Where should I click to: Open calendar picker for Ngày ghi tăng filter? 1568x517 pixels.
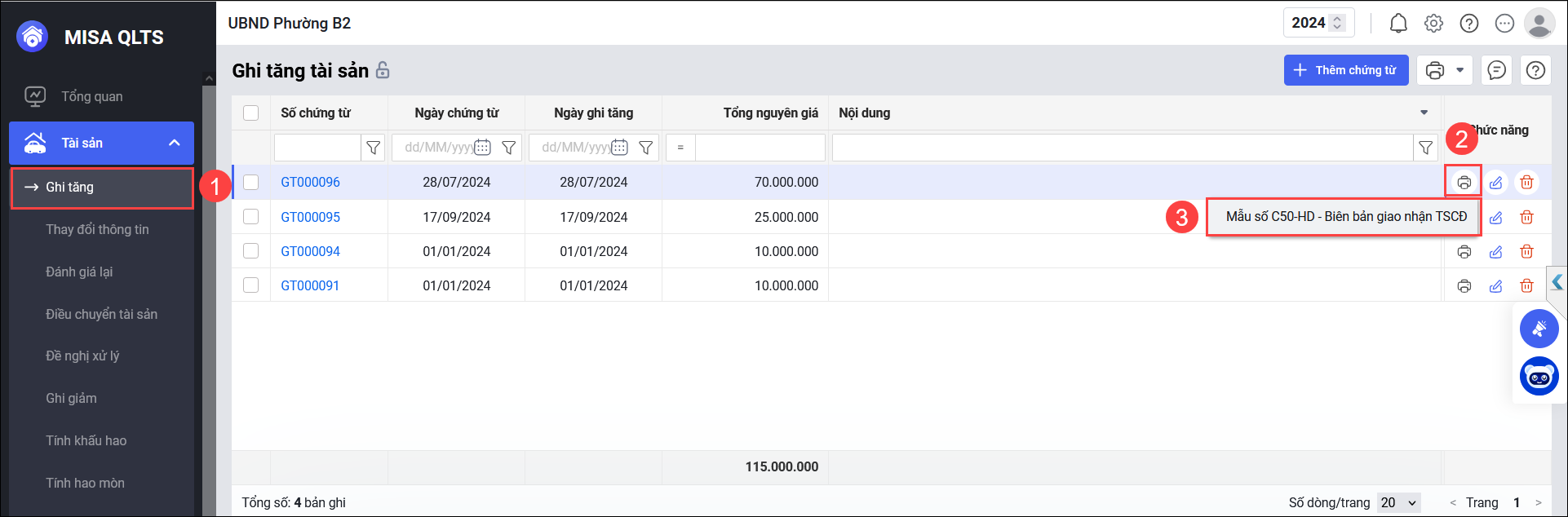[x=620, y=148]
